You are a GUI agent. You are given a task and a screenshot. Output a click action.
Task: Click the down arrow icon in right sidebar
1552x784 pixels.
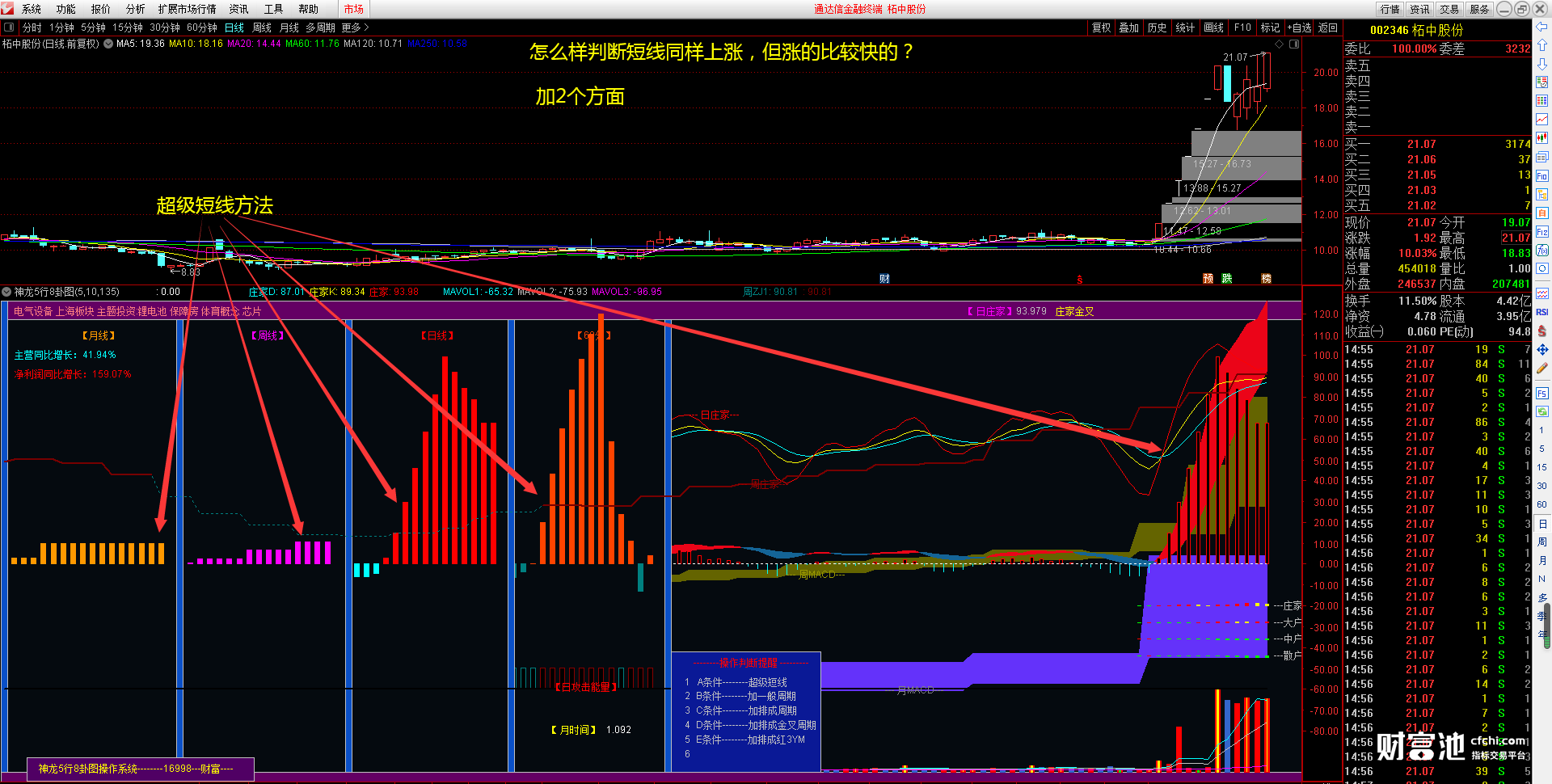(x=1542, y=64)
